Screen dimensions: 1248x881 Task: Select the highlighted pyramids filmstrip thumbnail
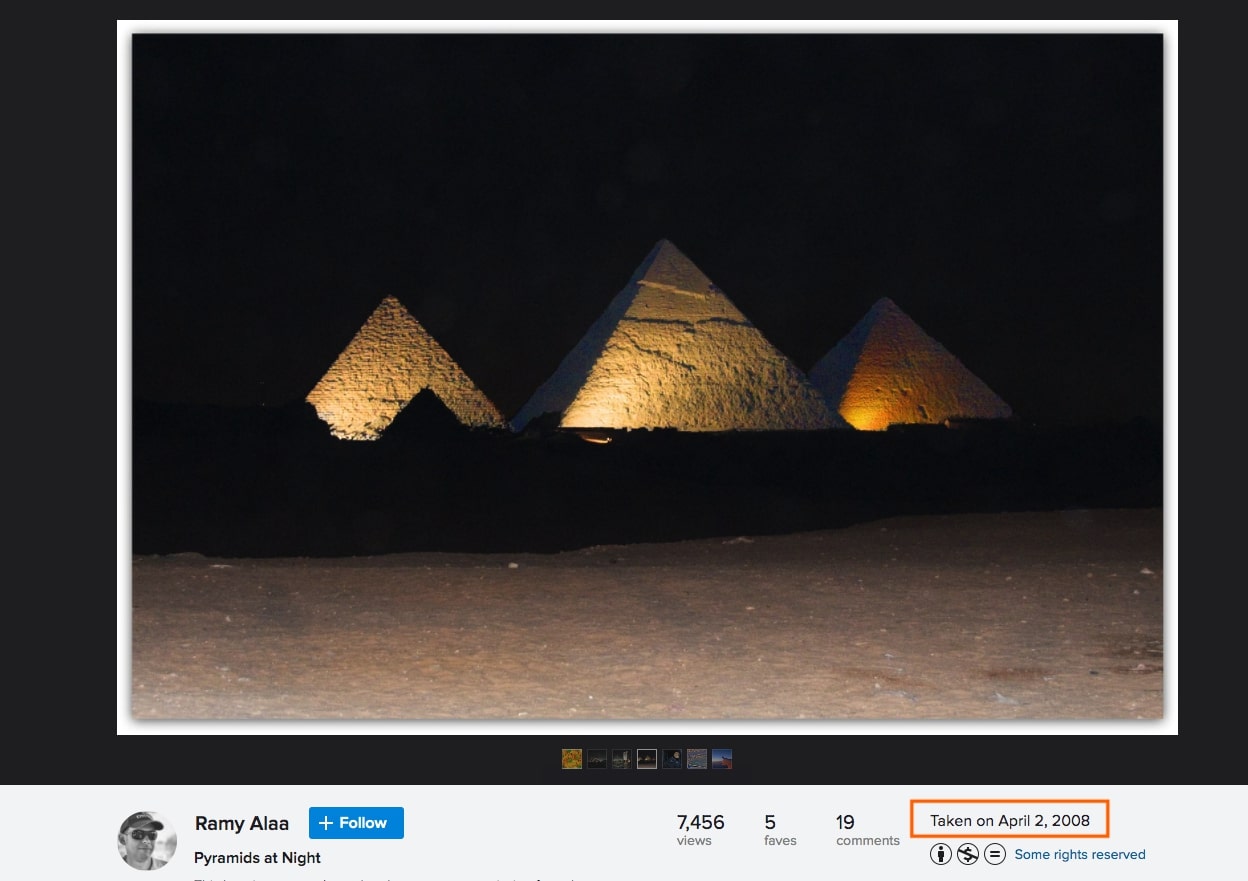coord(647,759)
